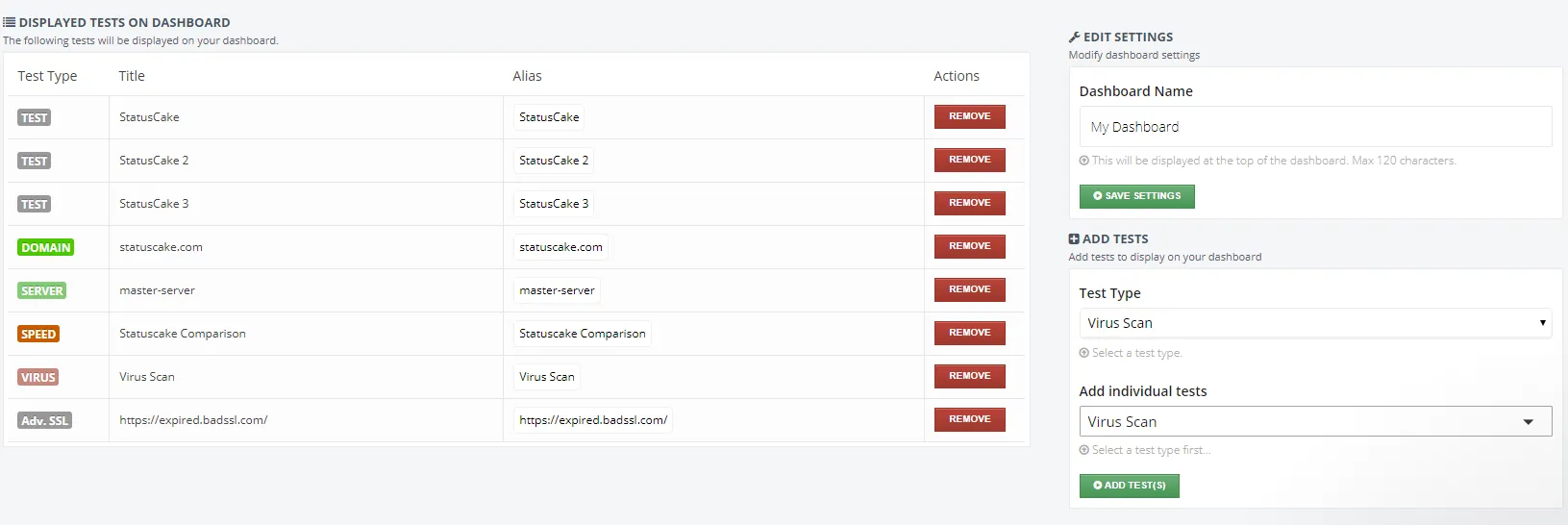1568x525 pixels.
Task: Click the SPEED badge for Statuscake Comparison
Action: click(x=38, y=334)
